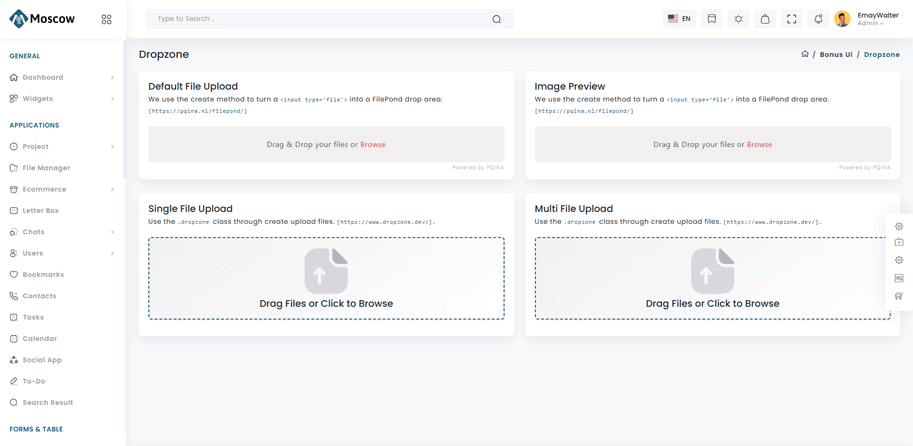Open pqina.nl link under Default File Upload
The width and height of the screenshot is (913, 446).
click(198, 111)
